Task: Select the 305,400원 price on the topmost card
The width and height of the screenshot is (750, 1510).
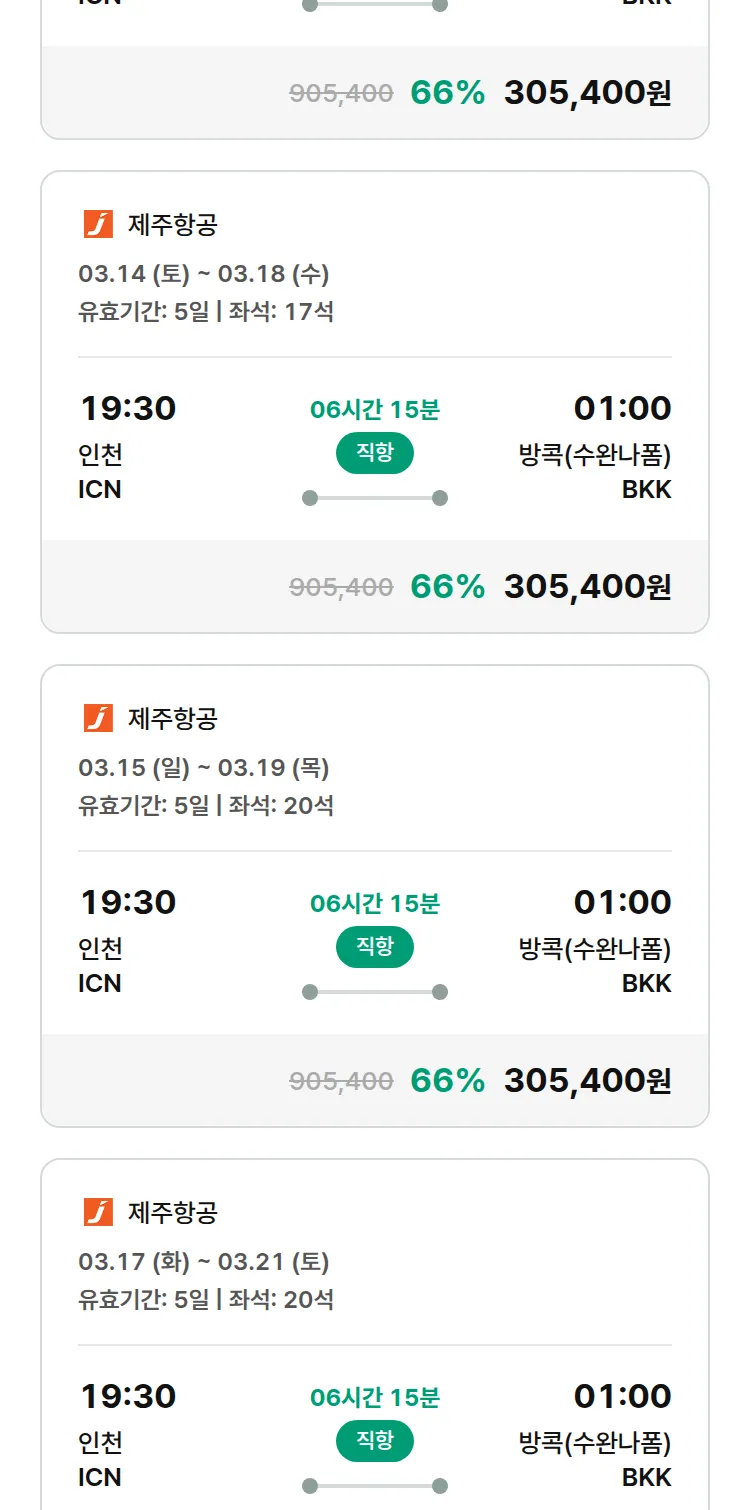Action: pos(587,93)
